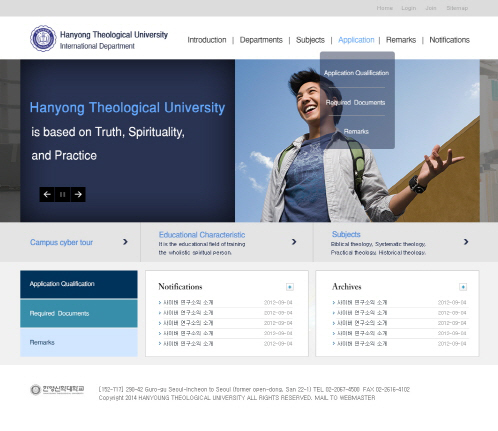Viewport: 498px width, 431px height.
Task: Open the Subjects top menu item
Action: click(310, 40)
